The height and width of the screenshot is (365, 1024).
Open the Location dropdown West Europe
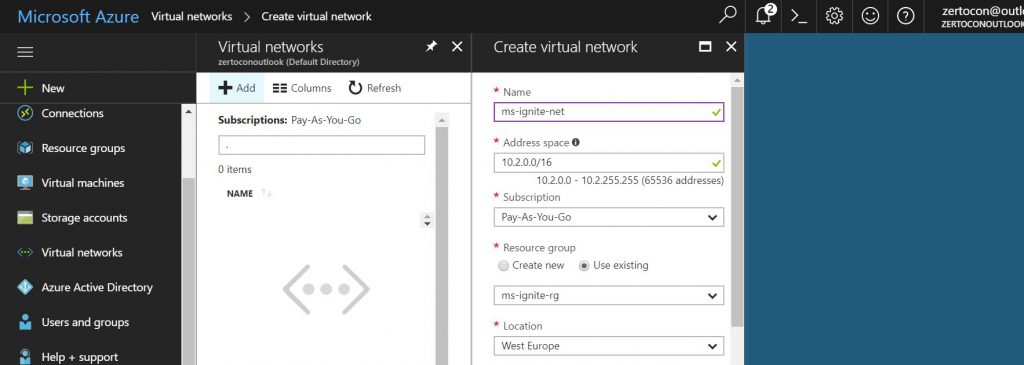coord(609,346)
